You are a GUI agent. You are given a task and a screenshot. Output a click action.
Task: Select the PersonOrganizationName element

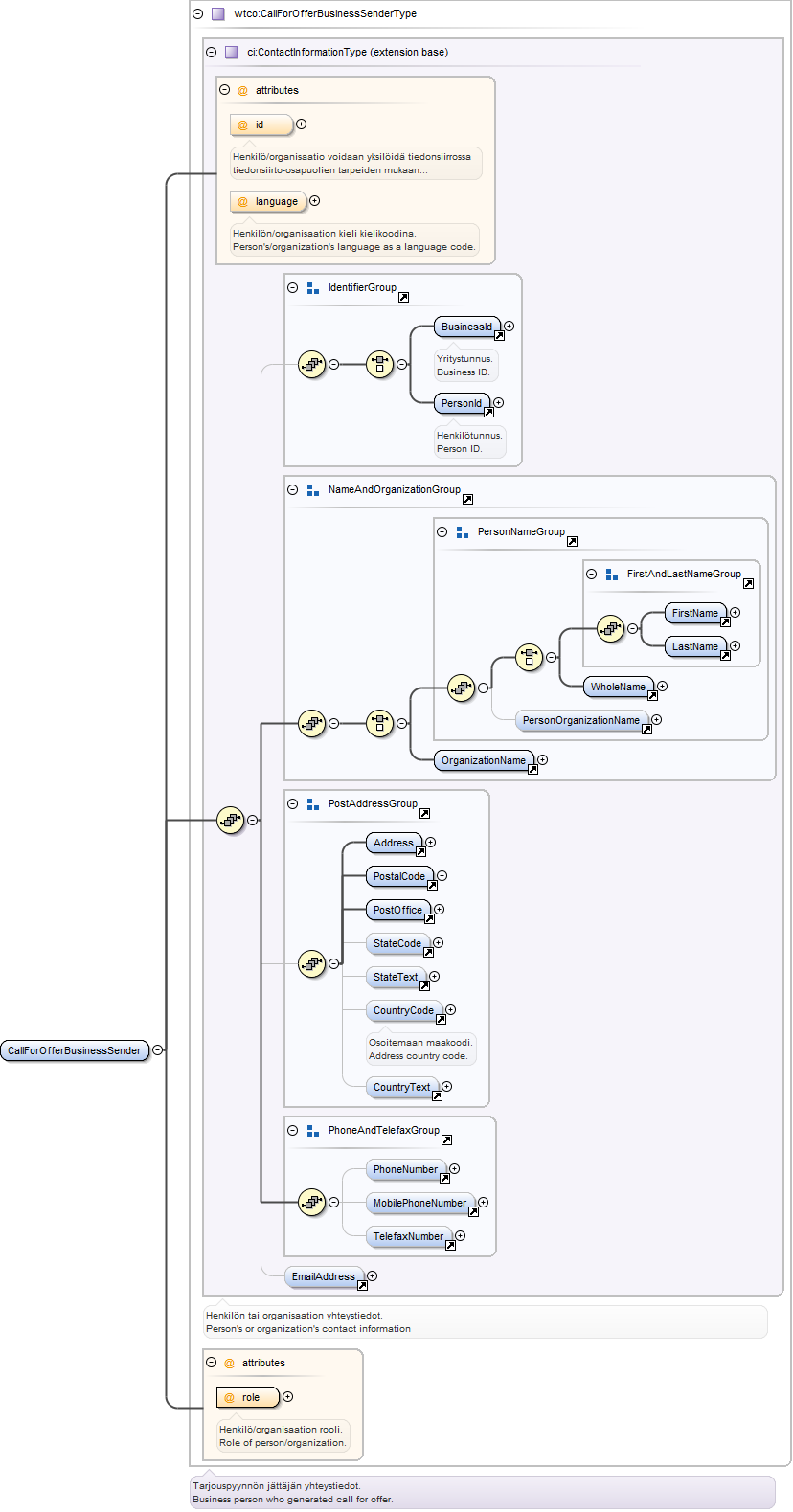581,721
